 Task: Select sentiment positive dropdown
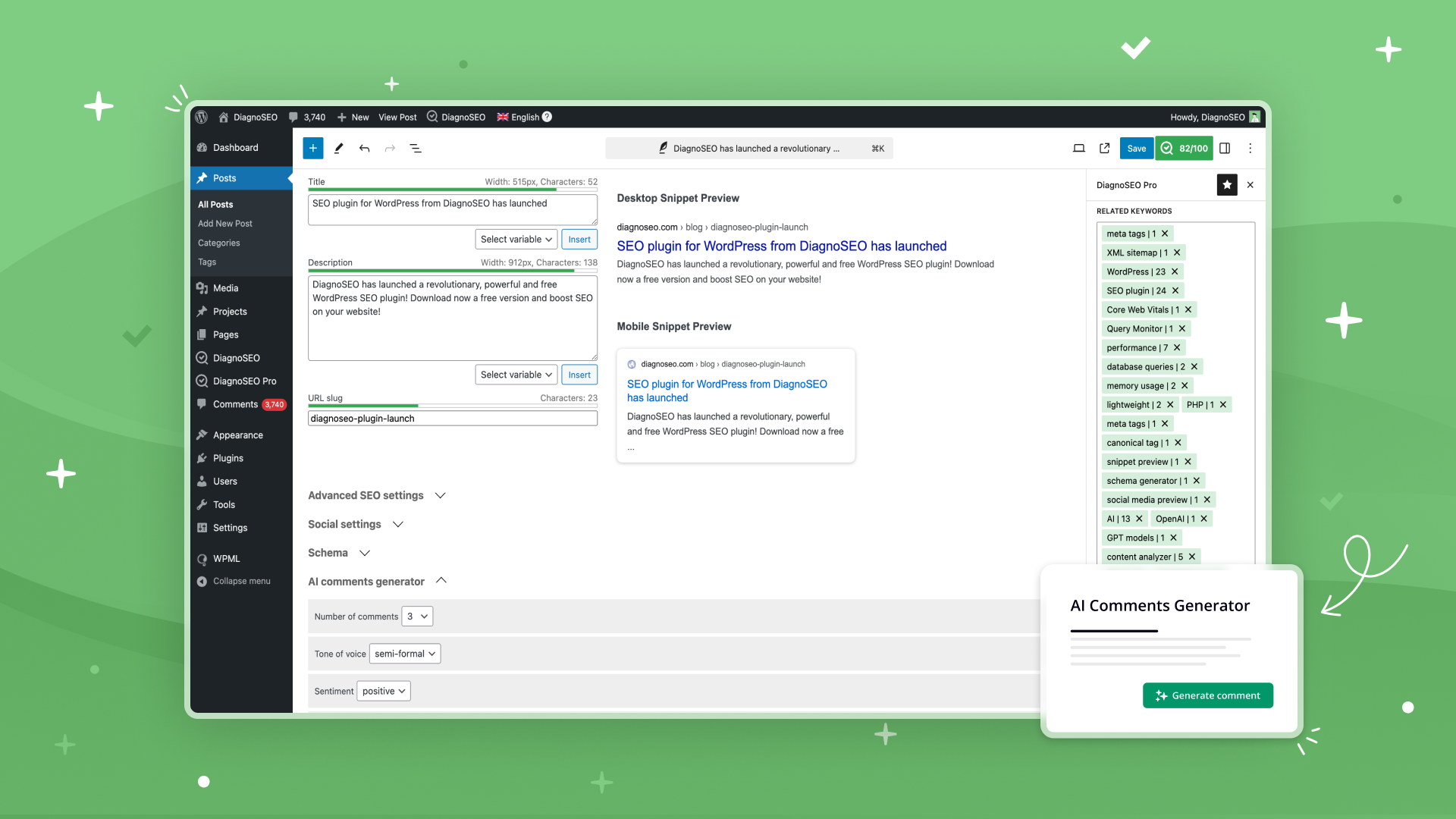click(384, 691)
